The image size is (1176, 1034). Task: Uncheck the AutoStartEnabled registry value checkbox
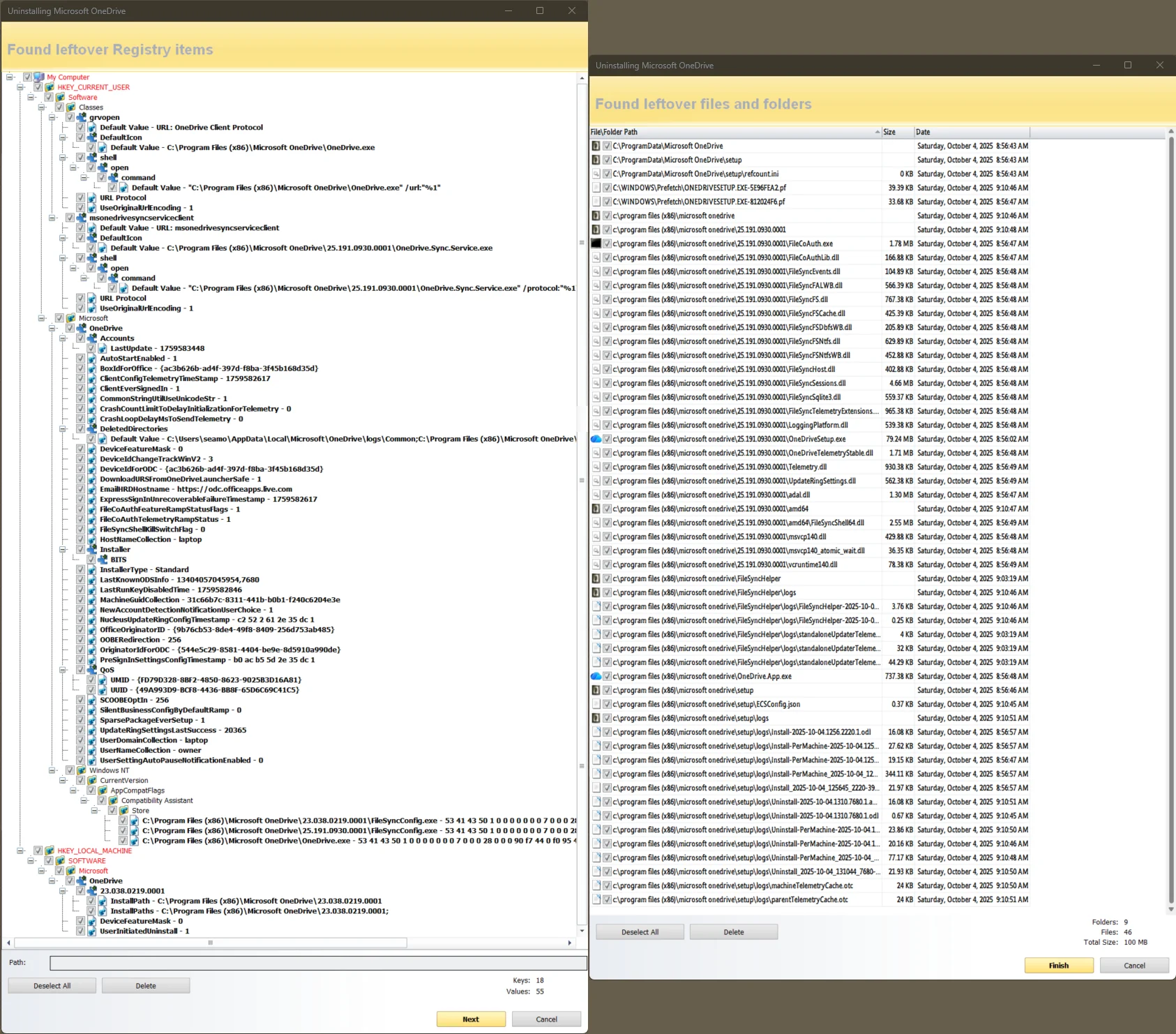click(x=81, y=359)
